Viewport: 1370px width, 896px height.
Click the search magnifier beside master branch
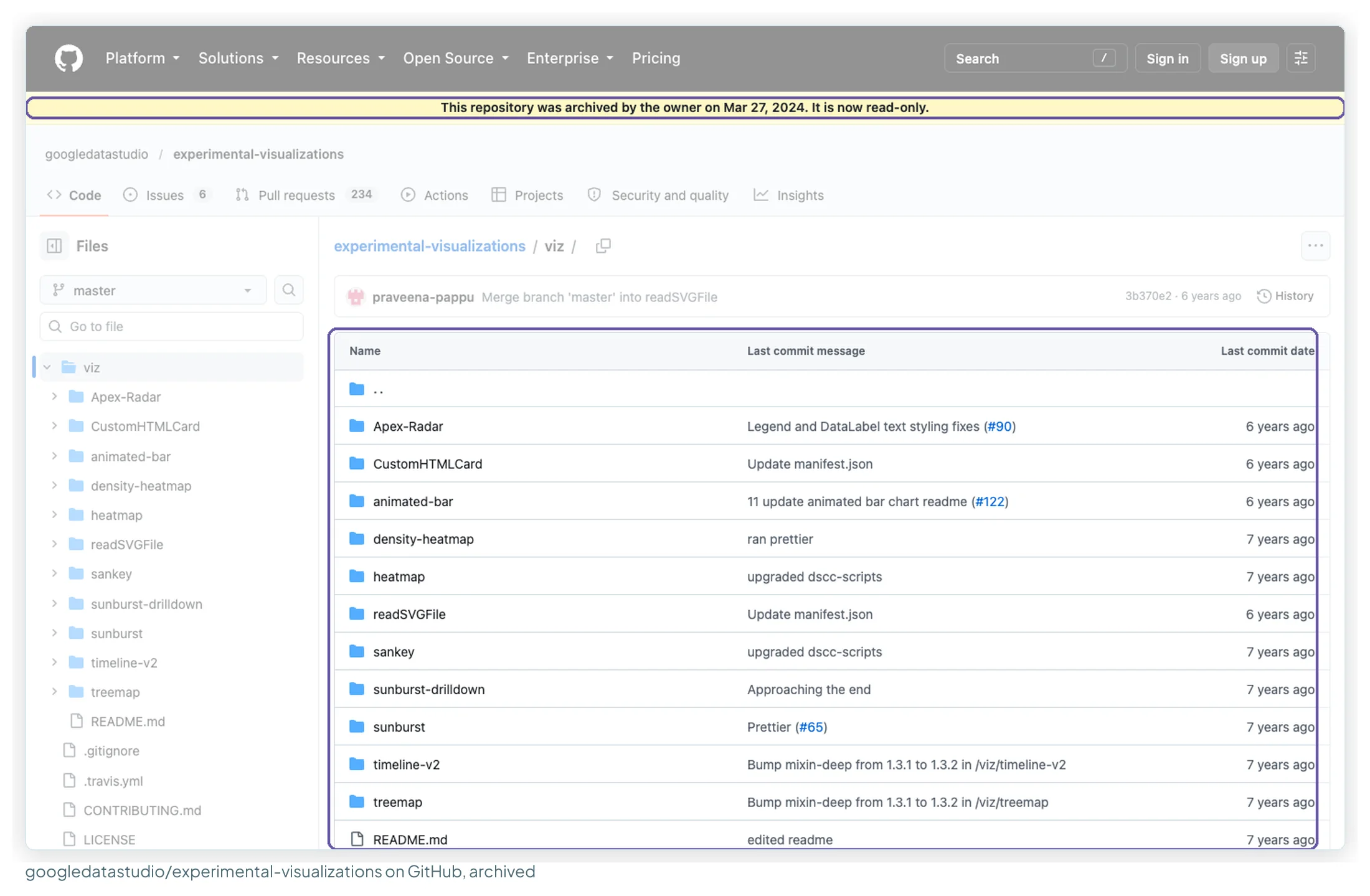pos(288,290)
